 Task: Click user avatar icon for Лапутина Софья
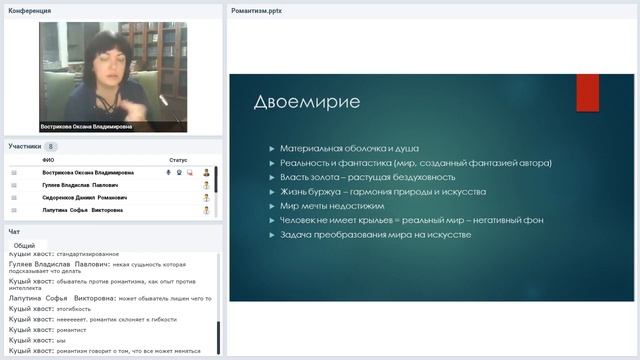coord(207,211)
